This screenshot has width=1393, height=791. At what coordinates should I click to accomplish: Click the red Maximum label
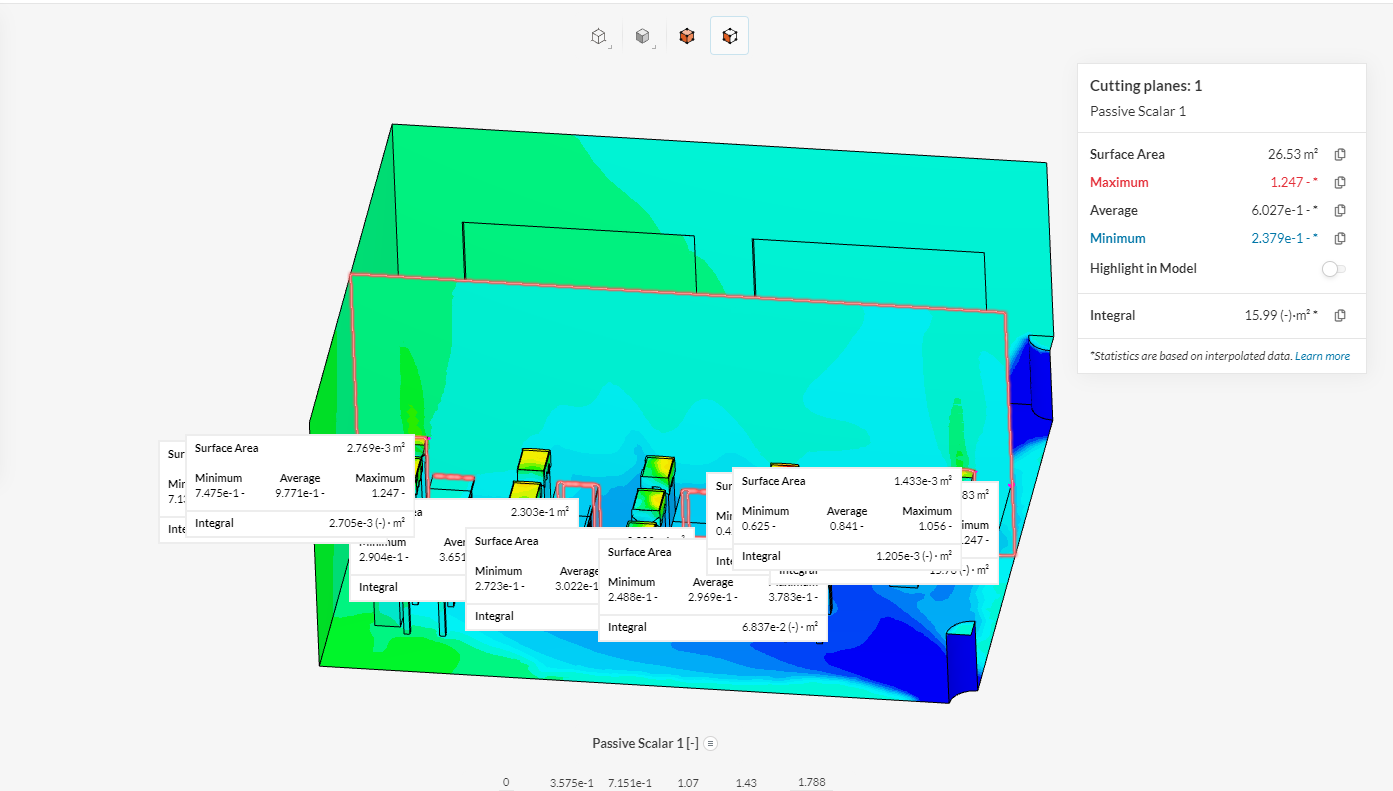[1119, 182]
